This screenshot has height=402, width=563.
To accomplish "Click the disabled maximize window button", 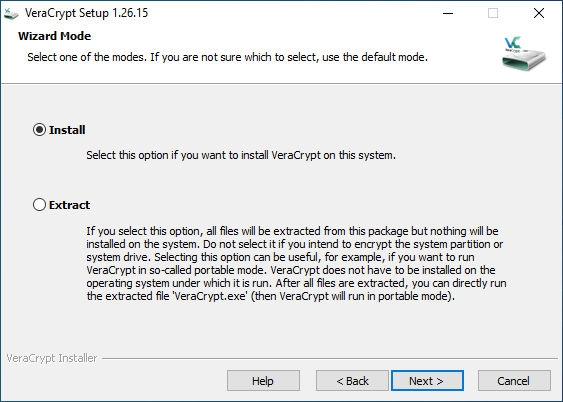I will pos(493,13).
